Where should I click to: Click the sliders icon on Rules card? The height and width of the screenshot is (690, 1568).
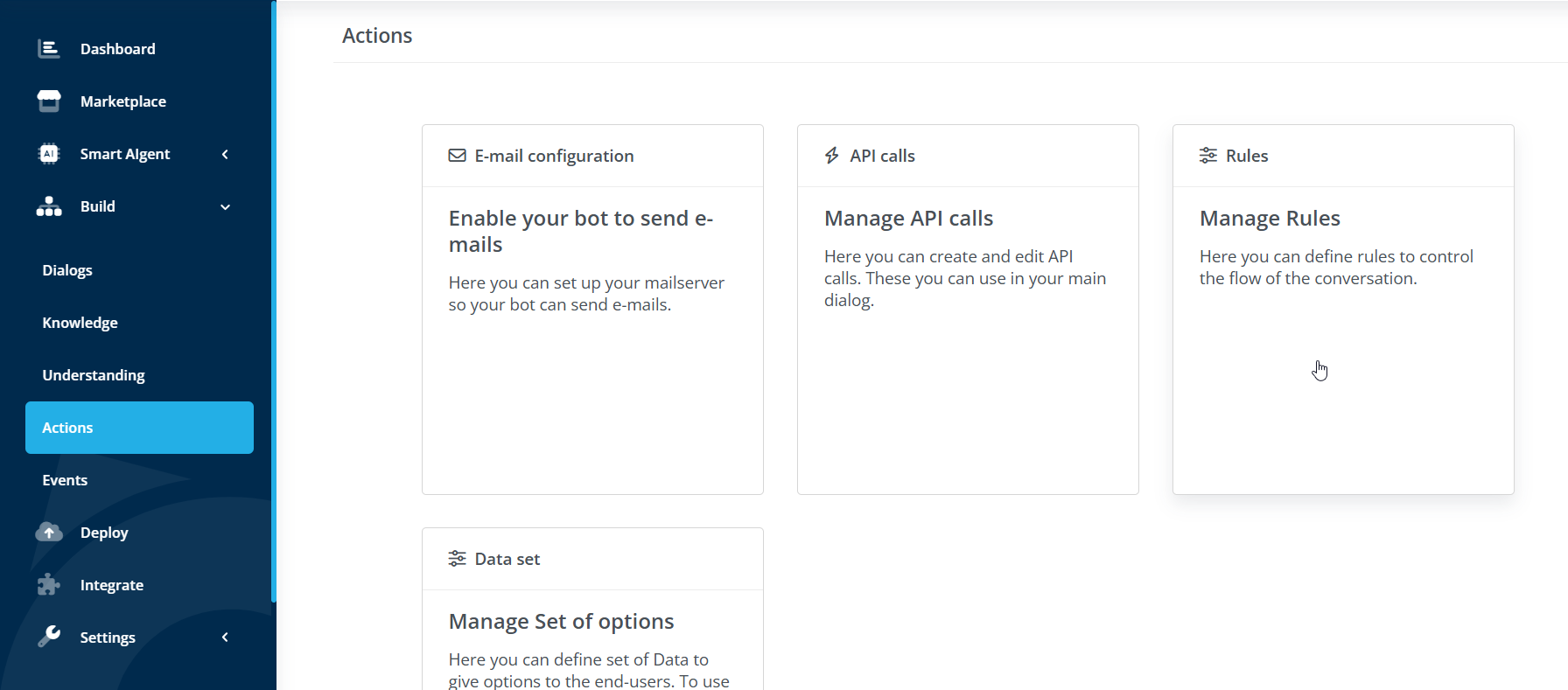click(x=1207, y=156)
